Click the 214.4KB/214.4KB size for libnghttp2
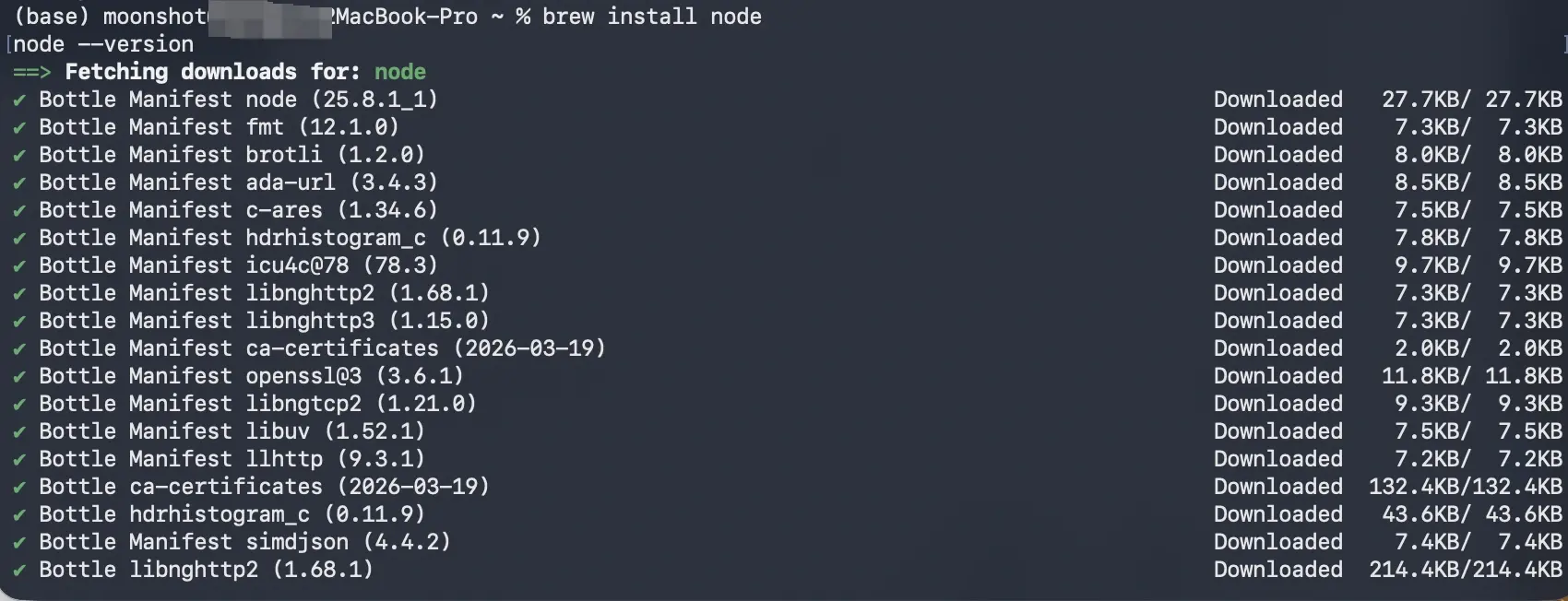The height and width of the screenshot is (601, 1568). tap(1466, 570)
